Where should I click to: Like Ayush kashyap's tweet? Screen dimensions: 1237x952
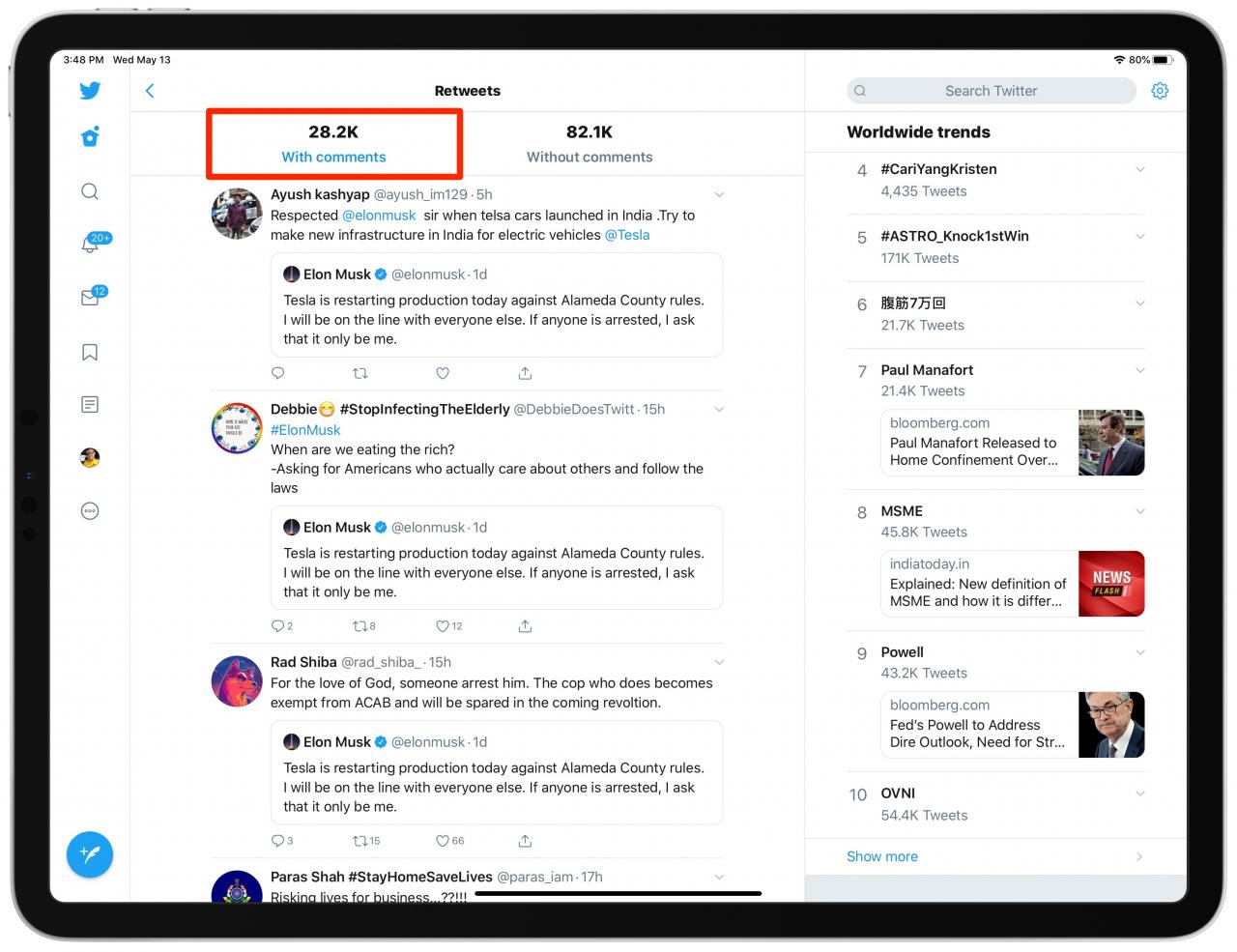pyautogui.click(x=443, y=373)
